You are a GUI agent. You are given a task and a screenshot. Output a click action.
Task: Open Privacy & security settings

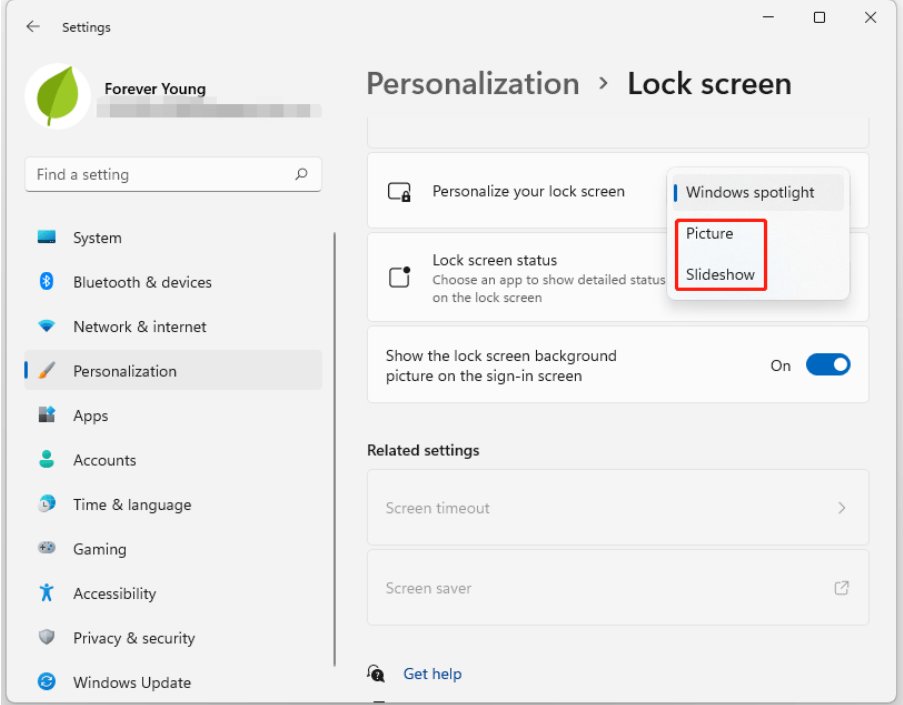133,638
